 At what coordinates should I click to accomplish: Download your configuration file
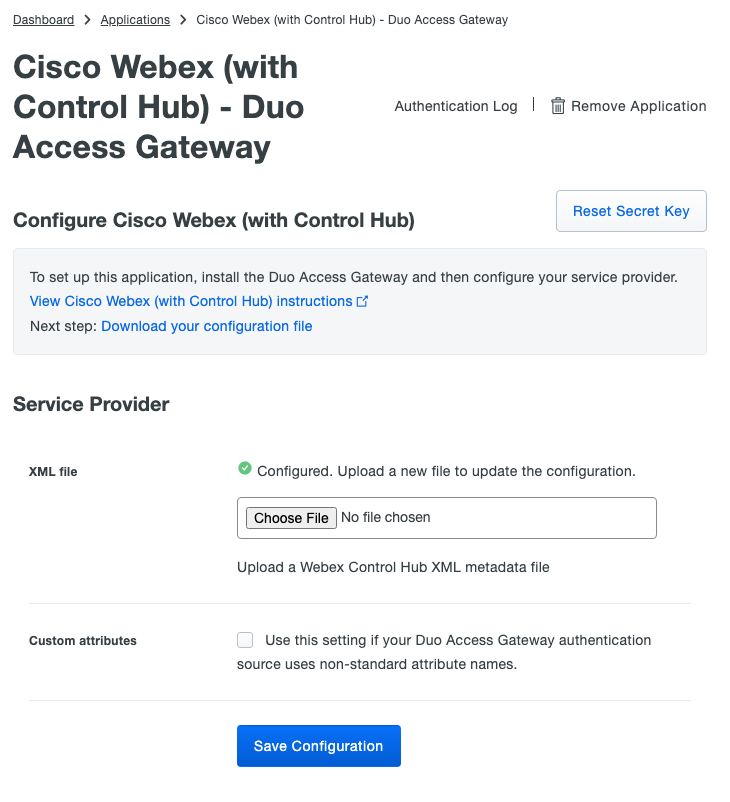tap(206, 326)
